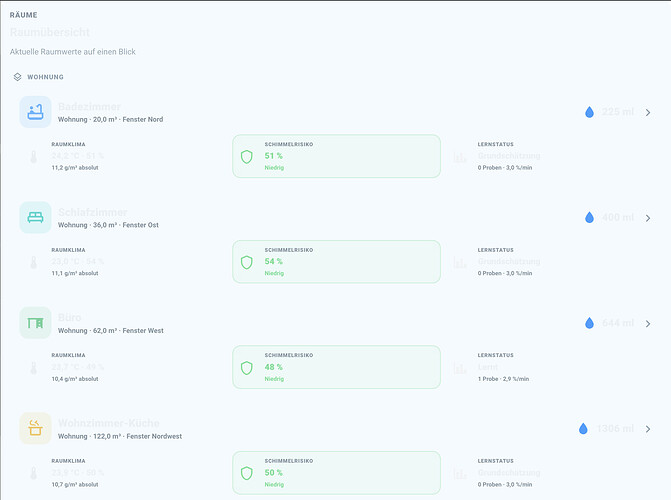
Task: Click the 'Lernt' status in Büro
Action: [488, 367]
